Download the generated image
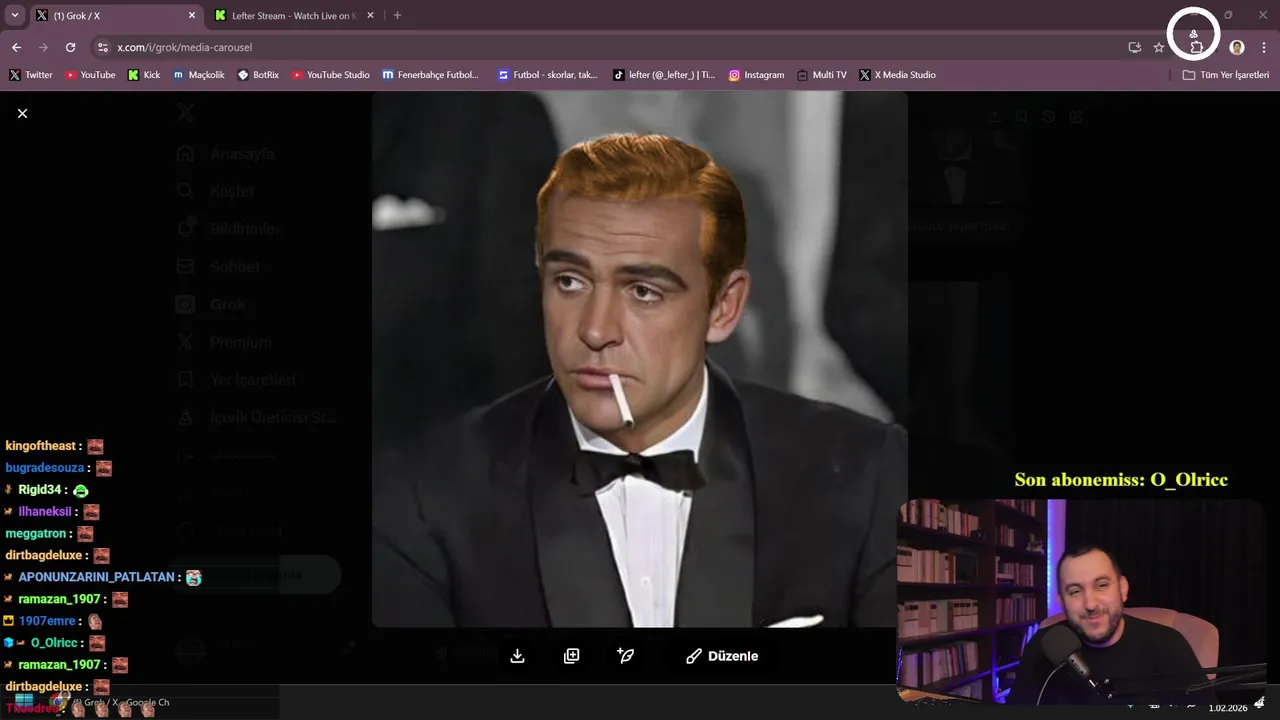This screenshot has height=720, width=1280. (x=517, y=656)
